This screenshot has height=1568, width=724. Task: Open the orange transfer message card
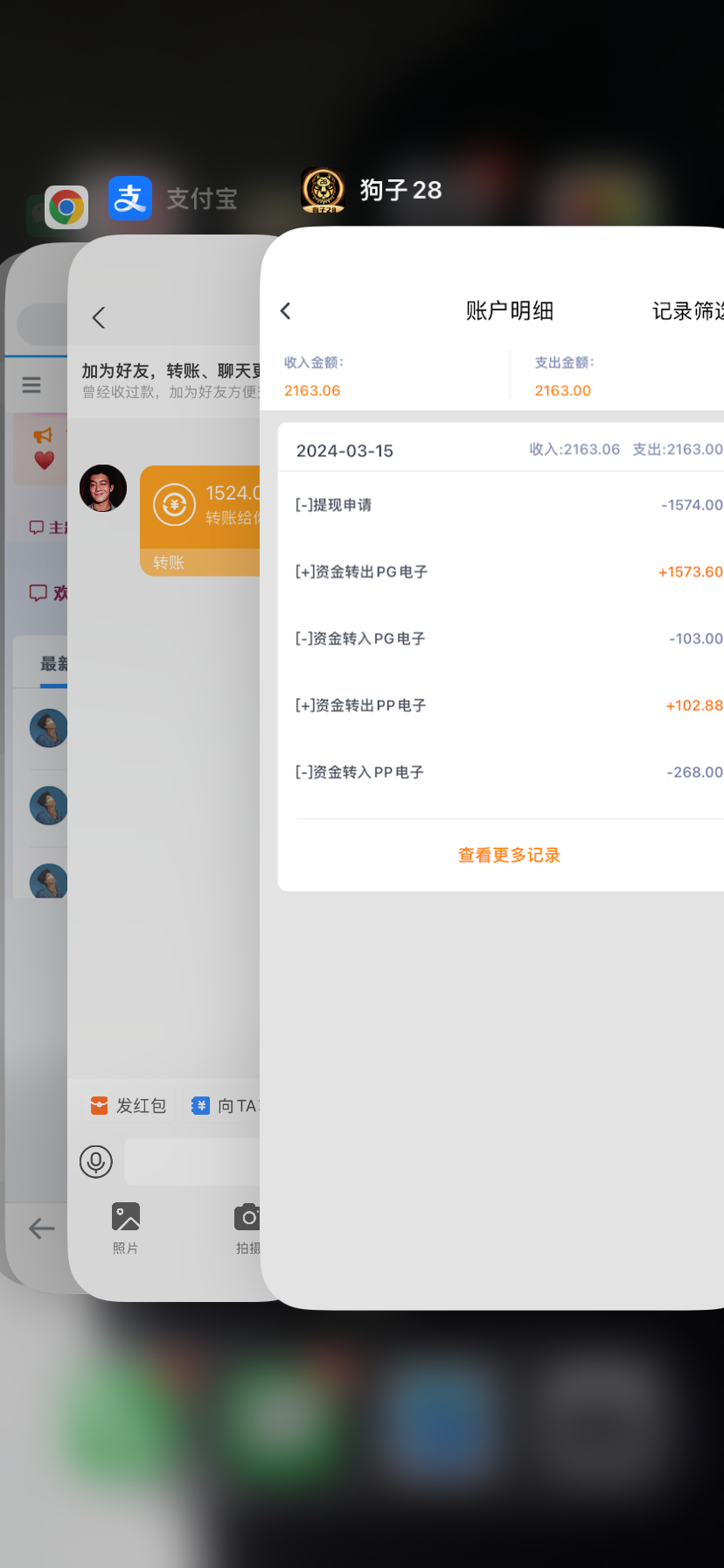[201, 520]
